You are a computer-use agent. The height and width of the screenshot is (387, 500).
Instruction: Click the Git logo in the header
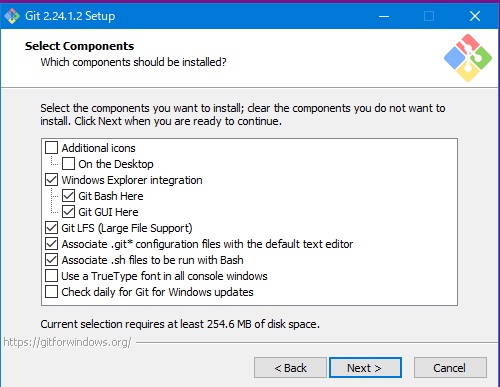(x=468, y=58)
